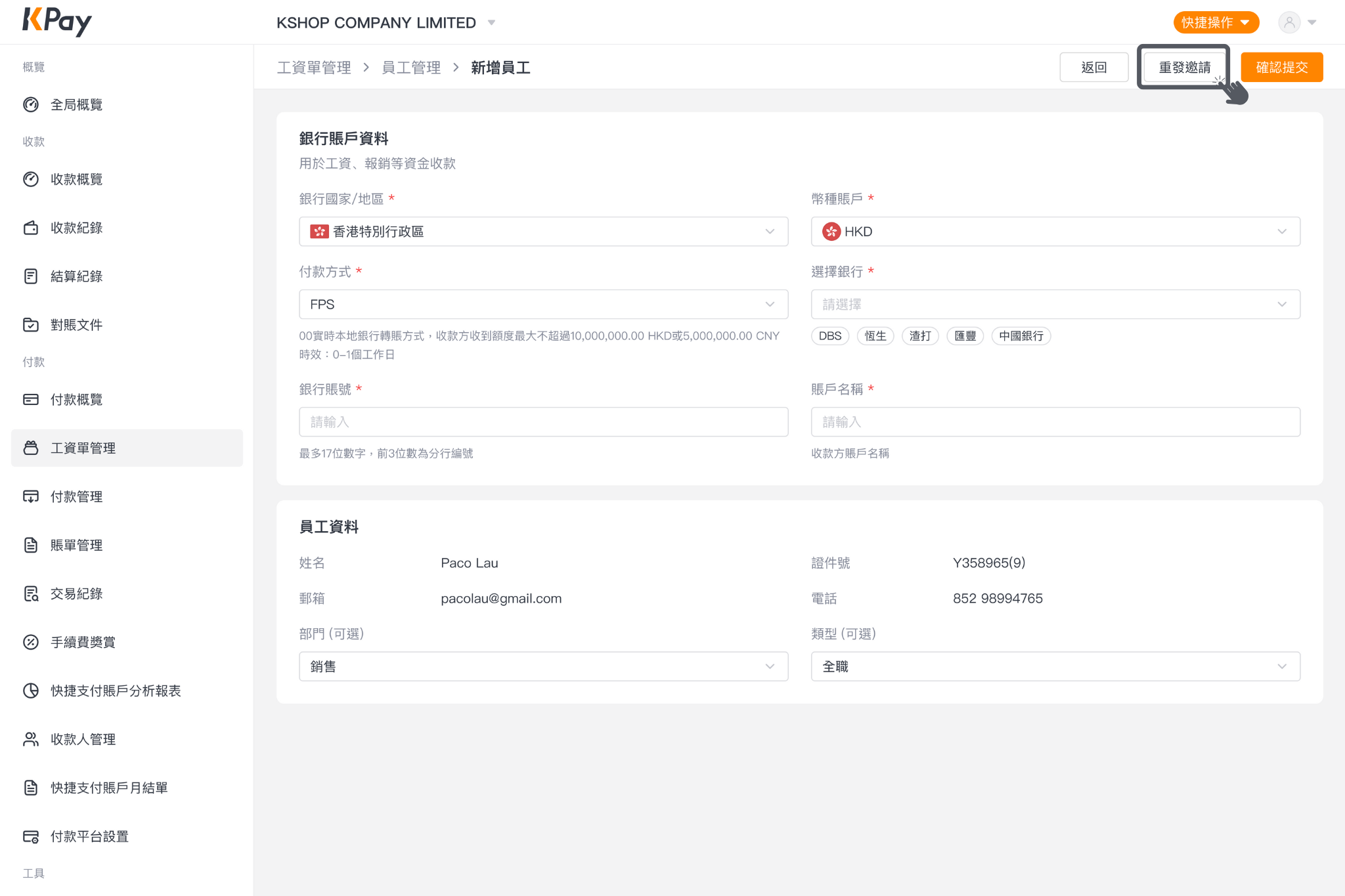Click the KPay logo

point(57,22)
